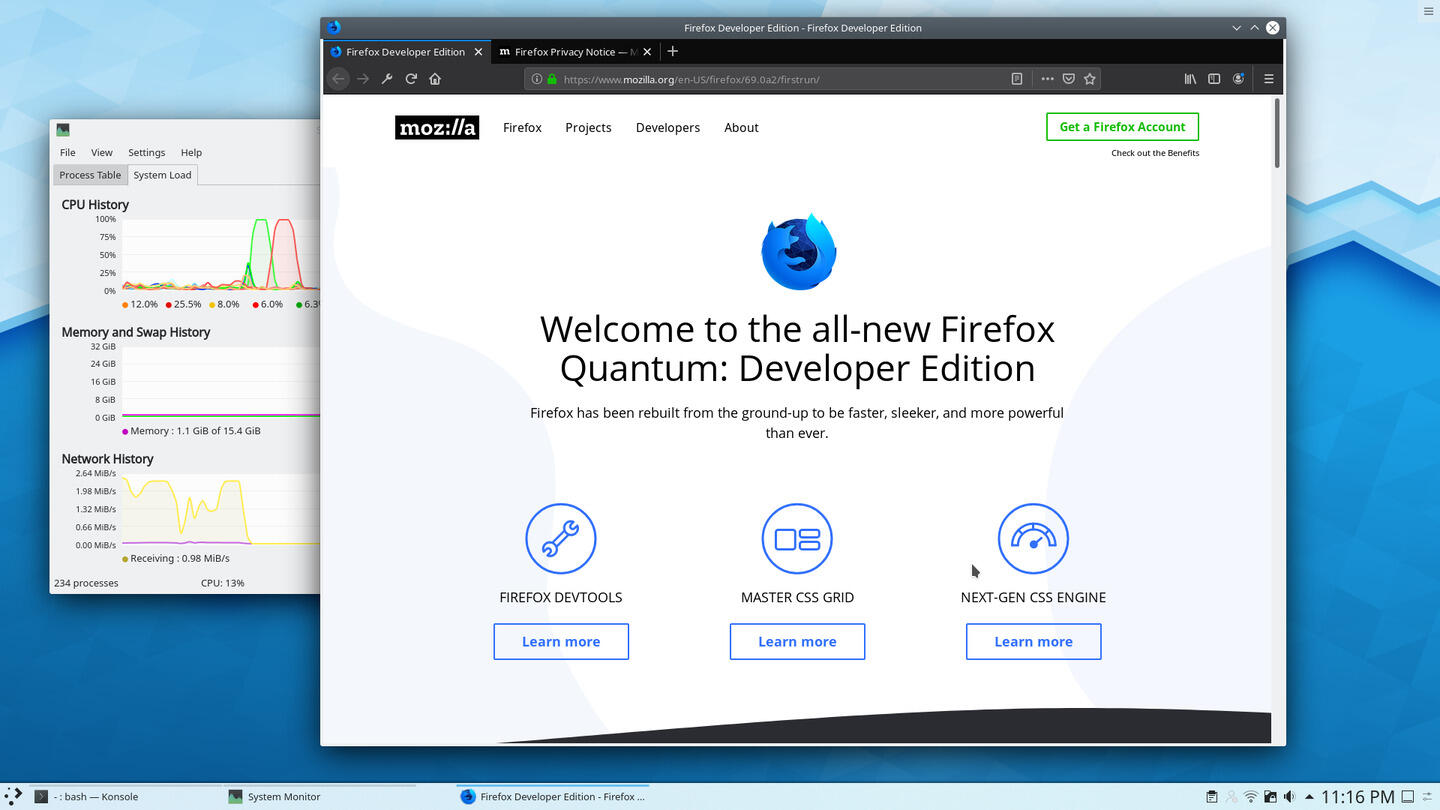Reload the current page

click(411, 79)
